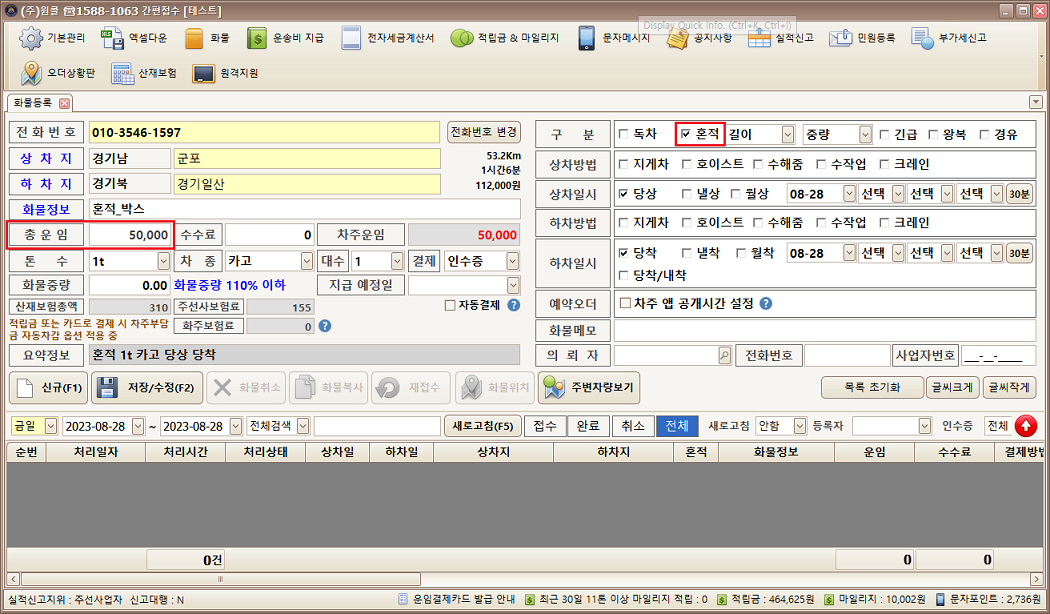
Task: Switch to the 완료 filter tab
Action: coord(587,426)
